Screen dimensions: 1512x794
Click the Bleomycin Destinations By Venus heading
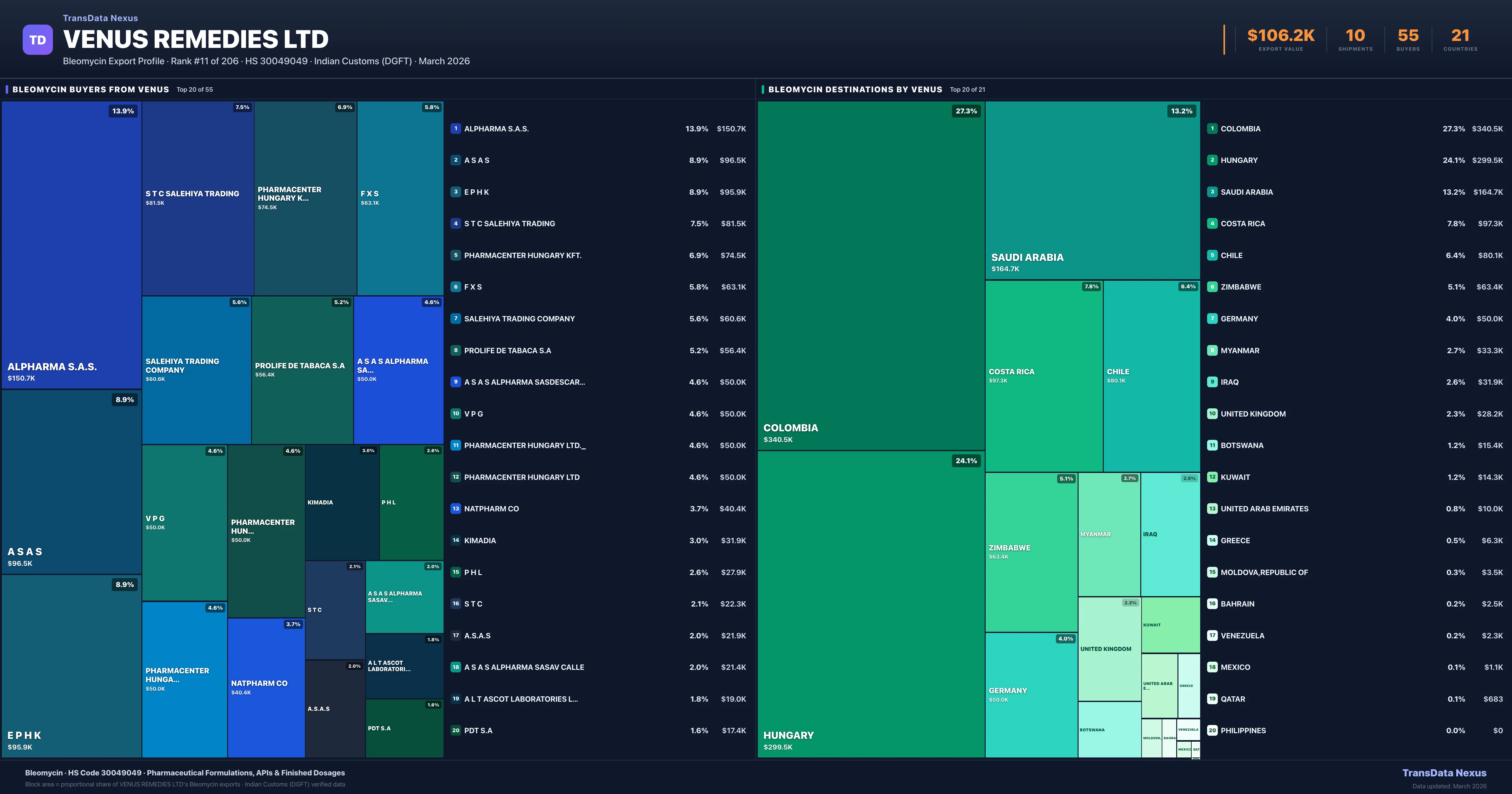[x=855, y=89]
